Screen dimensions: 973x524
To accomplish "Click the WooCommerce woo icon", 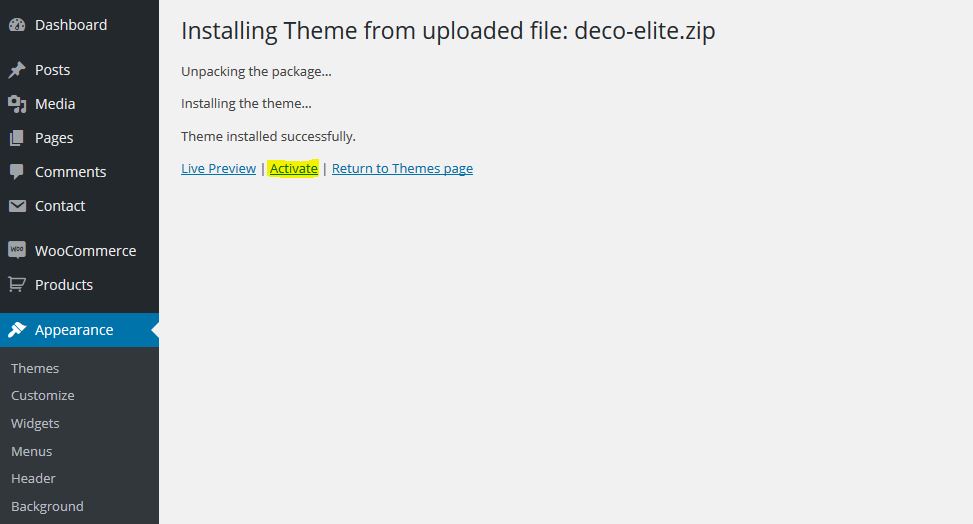I will [17, 250].
